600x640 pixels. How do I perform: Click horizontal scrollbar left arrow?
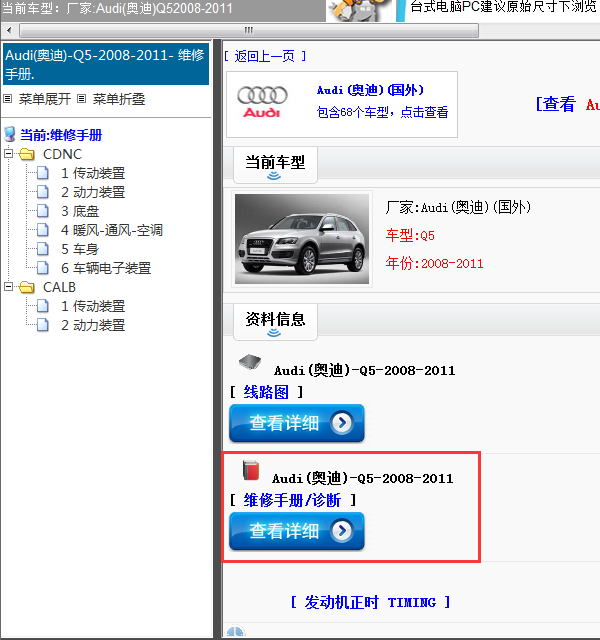click(x=9, y=30)
